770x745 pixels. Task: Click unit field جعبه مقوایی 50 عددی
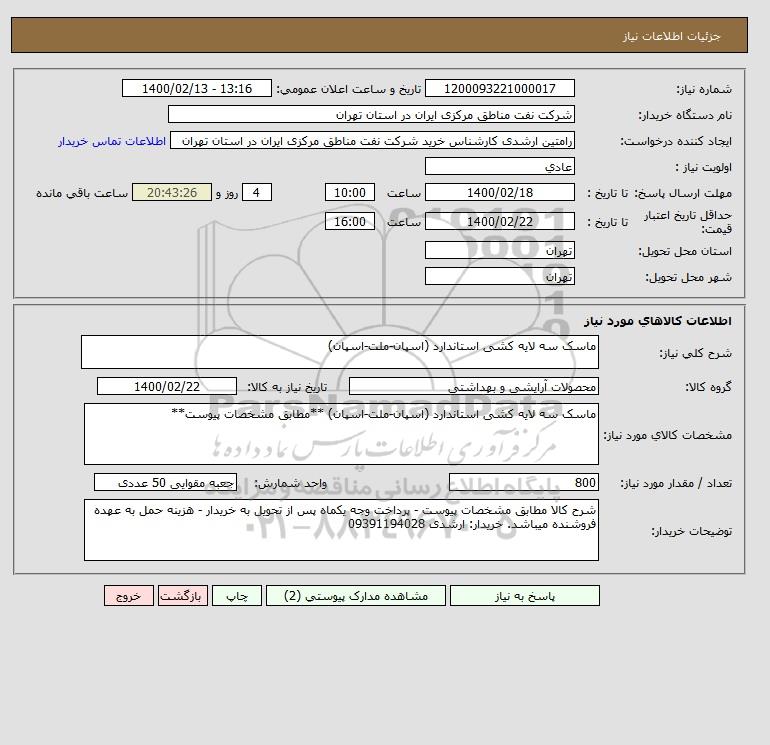[x=165, y=482]
